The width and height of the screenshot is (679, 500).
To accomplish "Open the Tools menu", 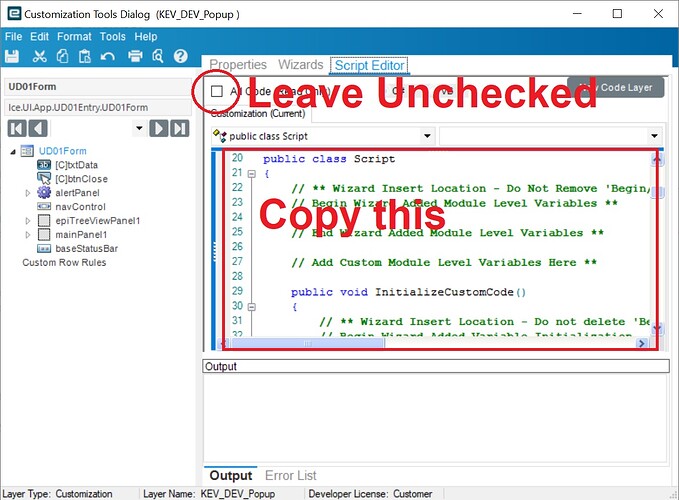I will point(113,37).
